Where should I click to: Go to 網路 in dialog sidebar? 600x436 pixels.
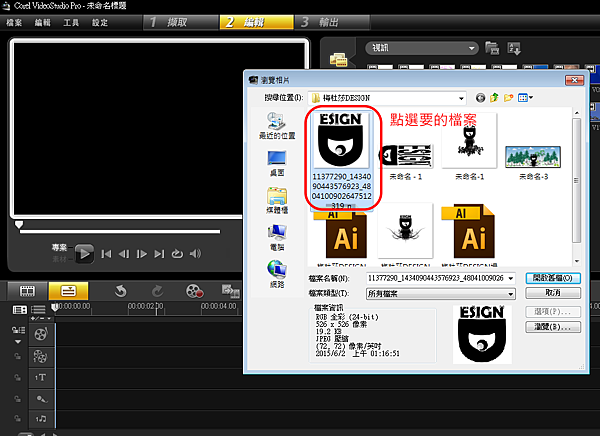point(277,274)
